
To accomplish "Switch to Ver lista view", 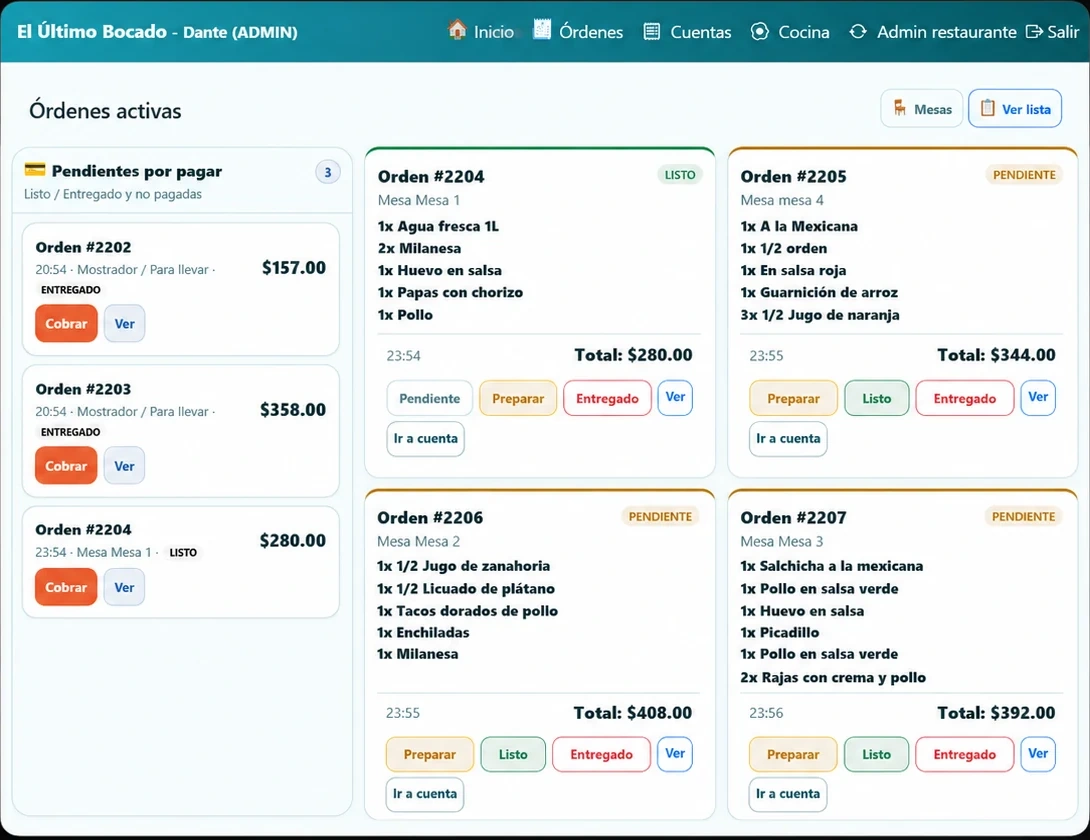I will (1015, 108).
